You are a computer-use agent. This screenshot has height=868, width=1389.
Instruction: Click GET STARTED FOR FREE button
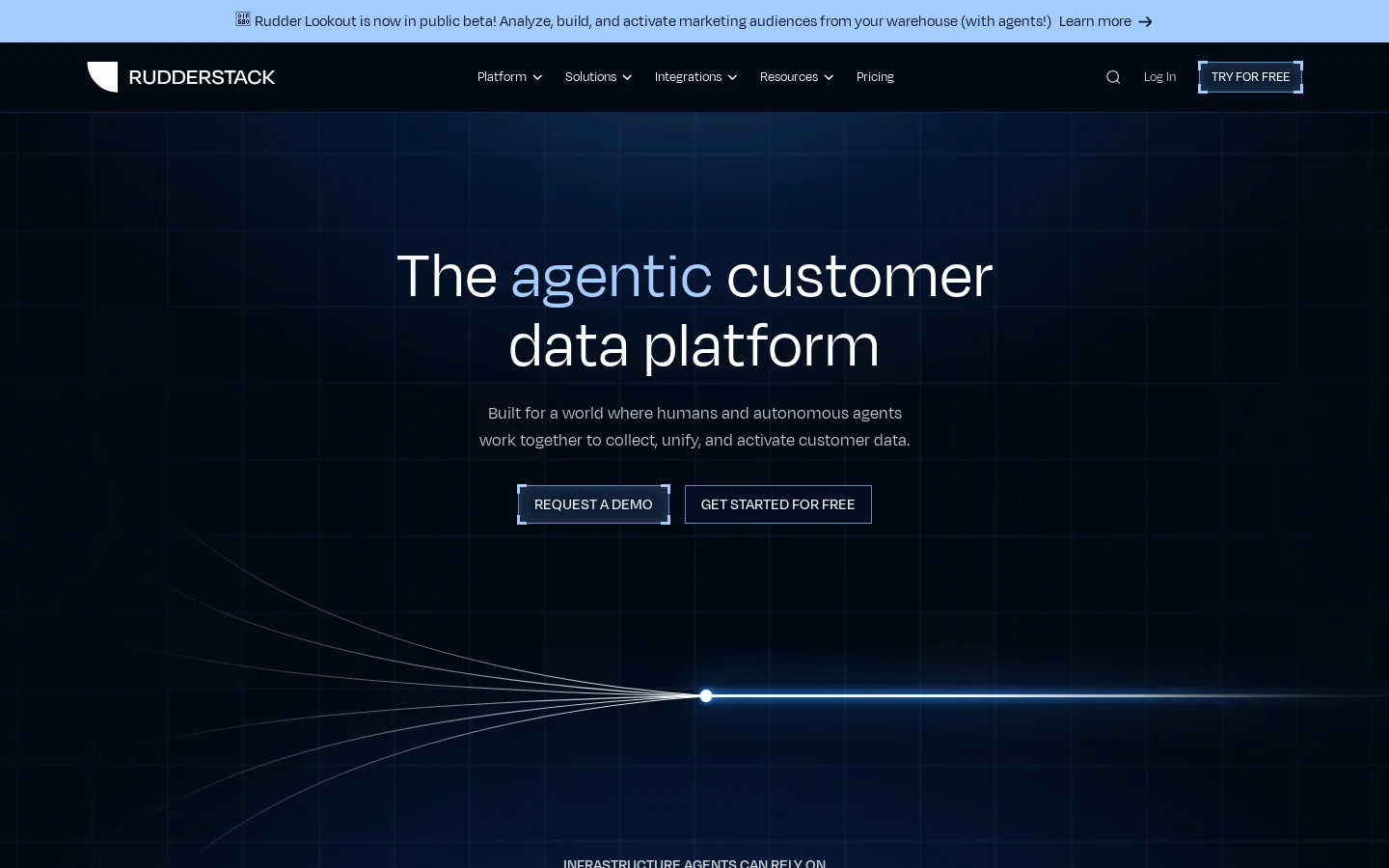[x=778, y=504]
